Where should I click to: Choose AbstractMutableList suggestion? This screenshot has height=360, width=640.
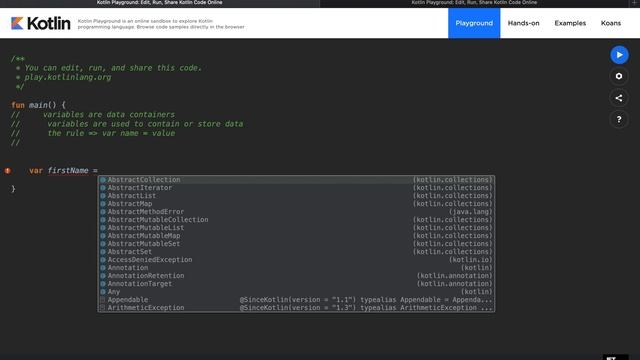[296, 228]
